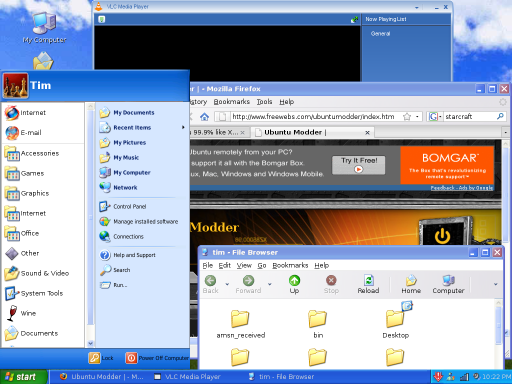Click Home in File Browser toolbar

(411, 284)
